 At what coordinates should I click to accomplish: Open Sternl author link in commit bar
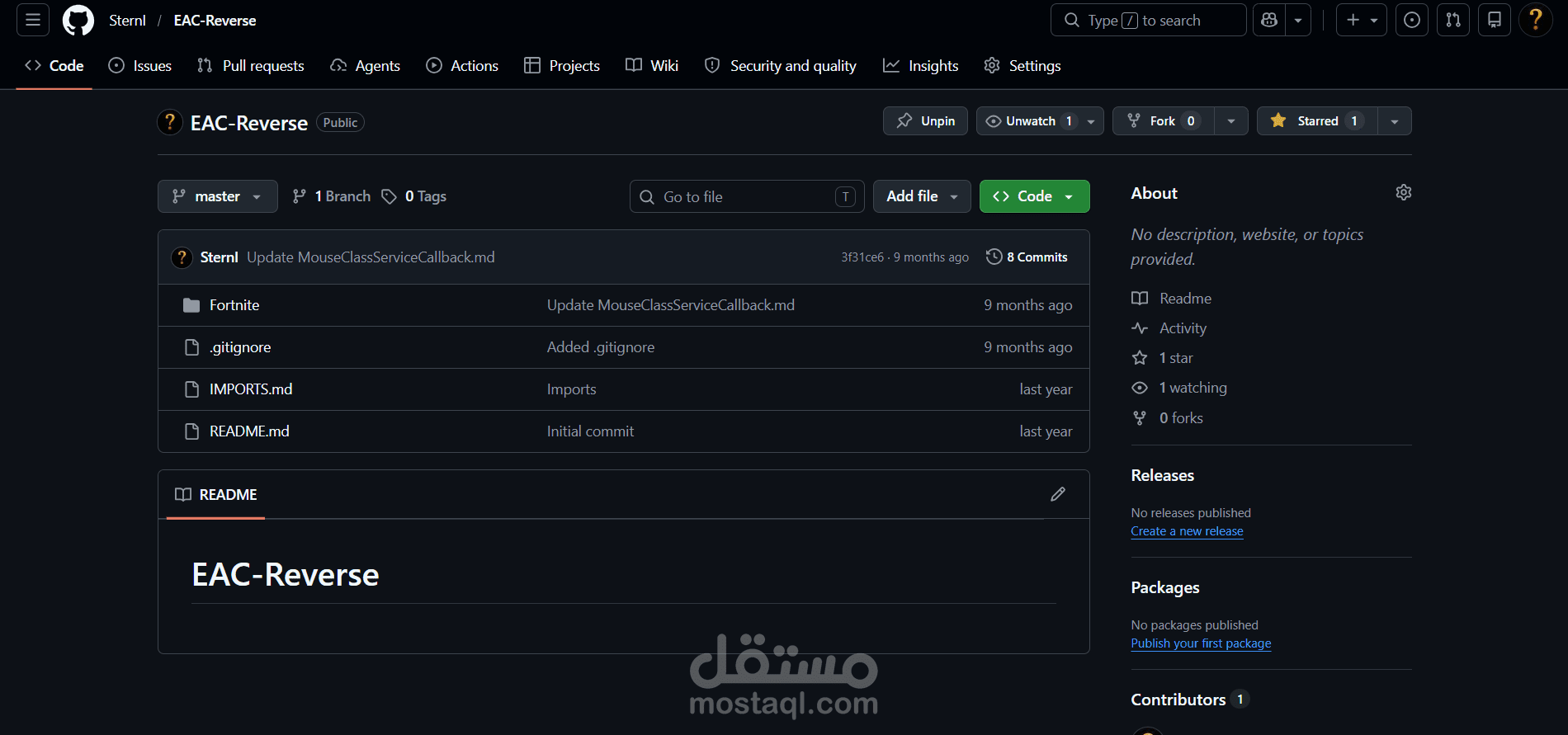click(219, 257)
